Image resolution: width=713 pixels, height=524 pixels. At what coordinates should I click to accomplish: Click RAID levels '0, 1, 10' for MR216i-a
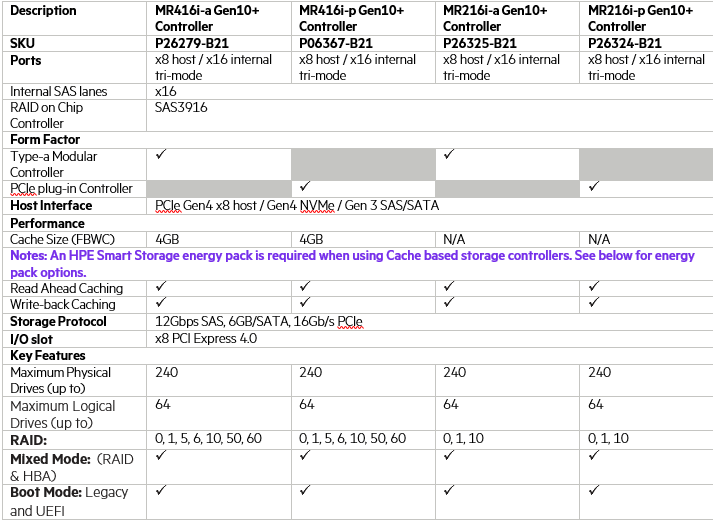tap(463, 438)
